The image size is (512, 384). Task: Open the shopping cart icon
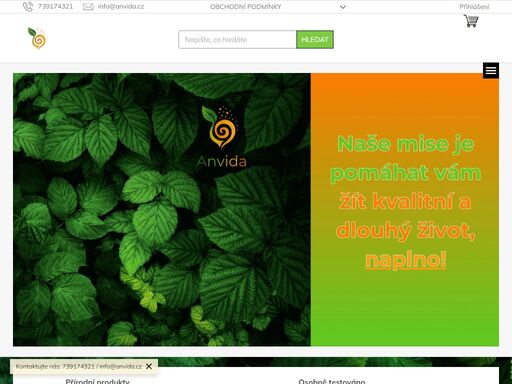pyautogui.click(x=471, y=21)
